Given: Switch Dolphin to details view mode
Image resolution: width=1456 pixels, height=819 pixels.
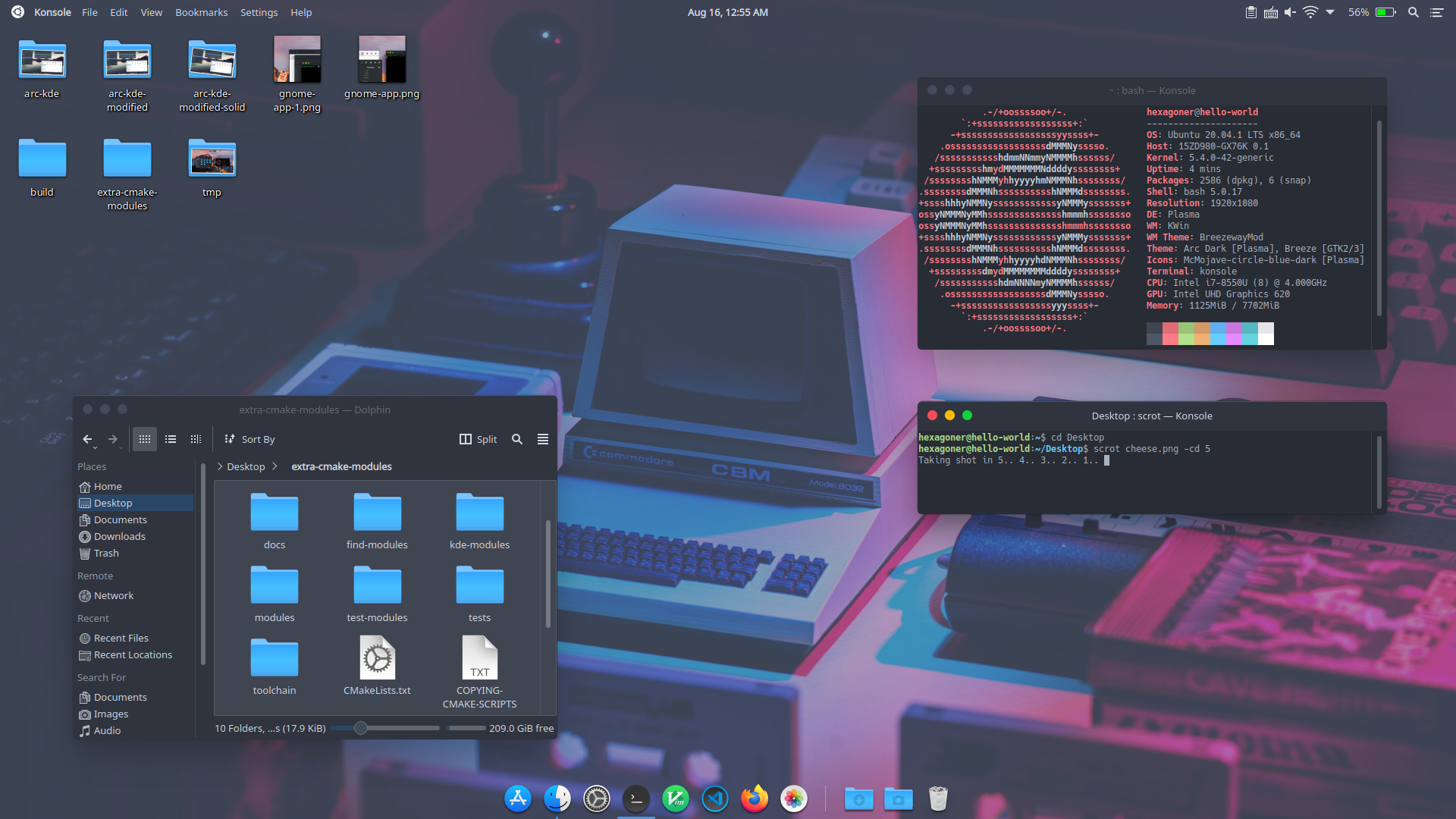Looking at the screenshot, I should click(x=196, y=439).
